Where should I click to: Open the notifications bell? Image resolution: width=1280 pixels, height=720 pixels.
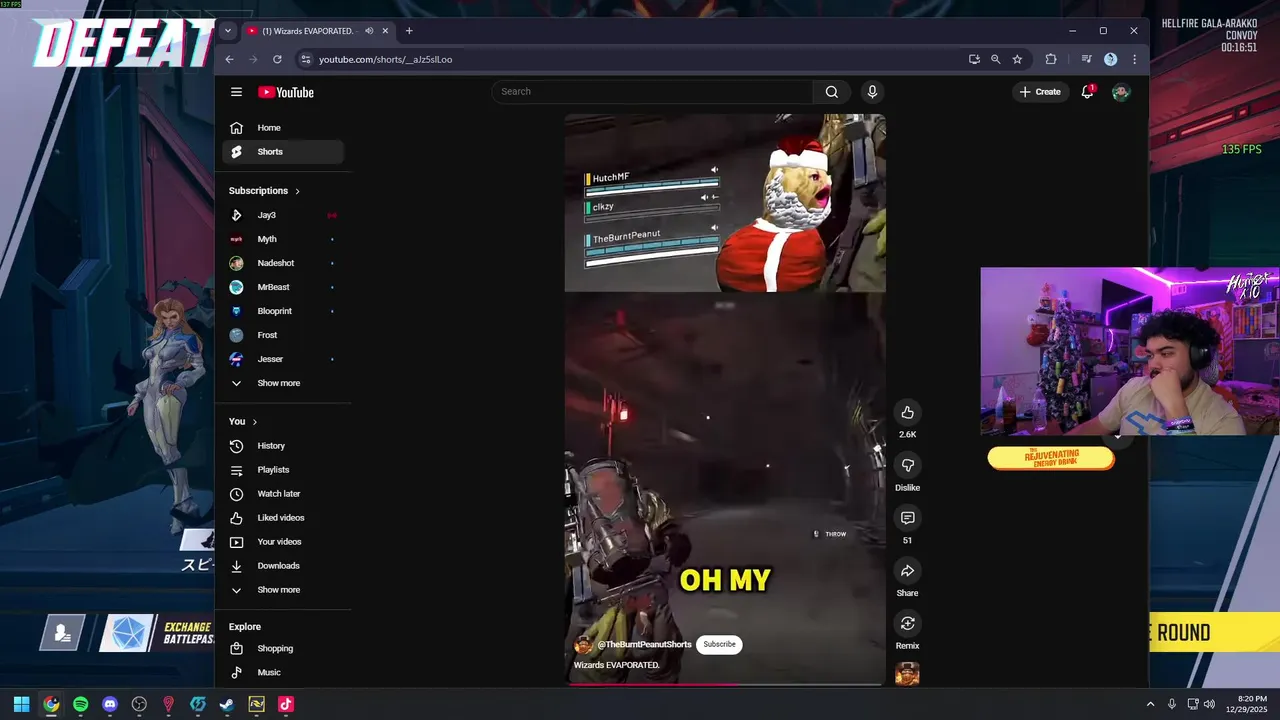[x=1087, y=92]
